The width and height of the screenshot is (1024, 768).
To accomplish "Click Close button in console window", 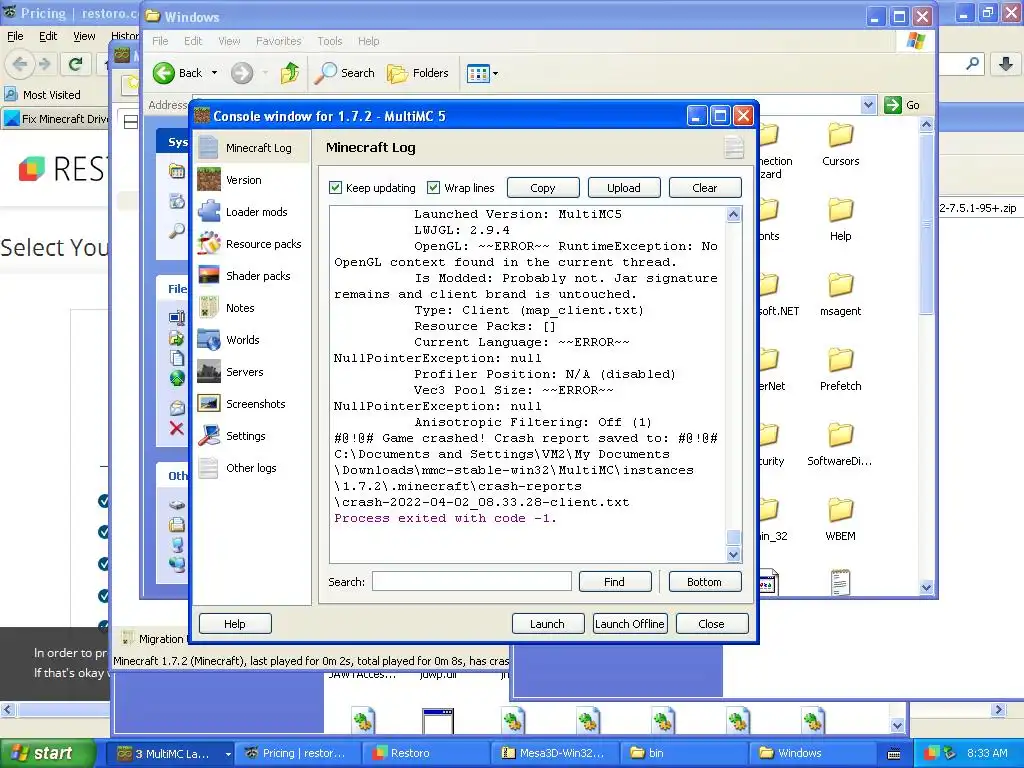I will click(712, 624).
